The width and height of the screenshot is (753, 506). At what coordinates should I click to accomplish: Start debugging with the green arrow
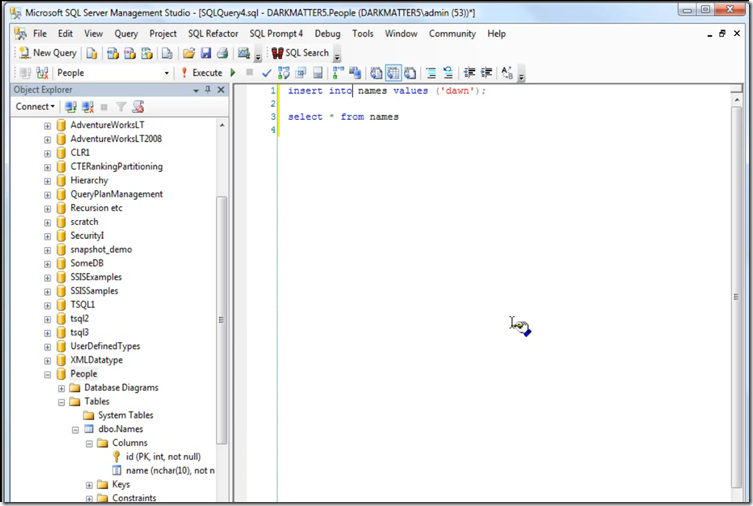[x=233, y=72]
